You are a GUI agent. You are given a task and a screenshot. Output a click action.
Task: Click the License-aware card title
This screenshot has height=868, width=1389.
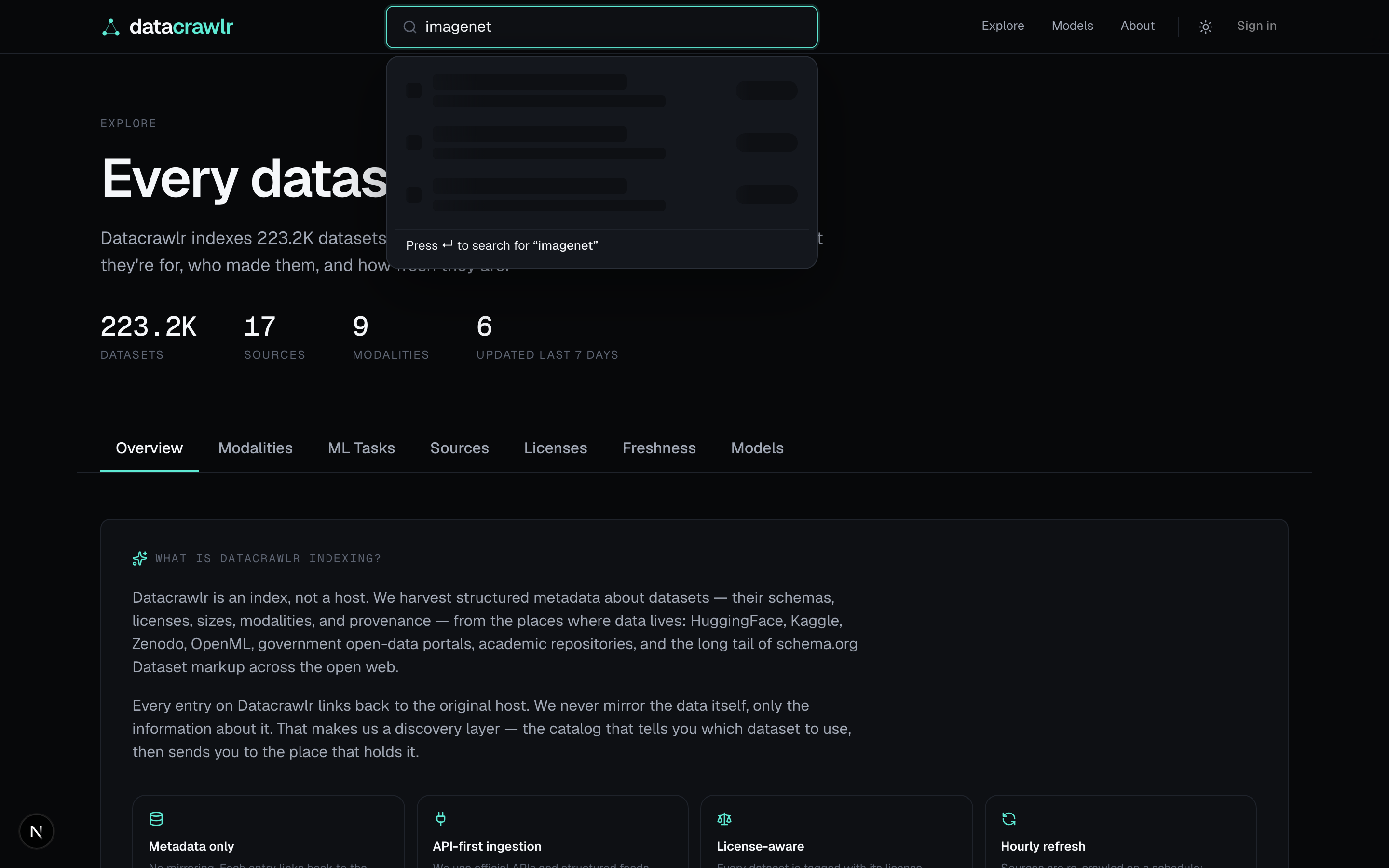(760, 846)
